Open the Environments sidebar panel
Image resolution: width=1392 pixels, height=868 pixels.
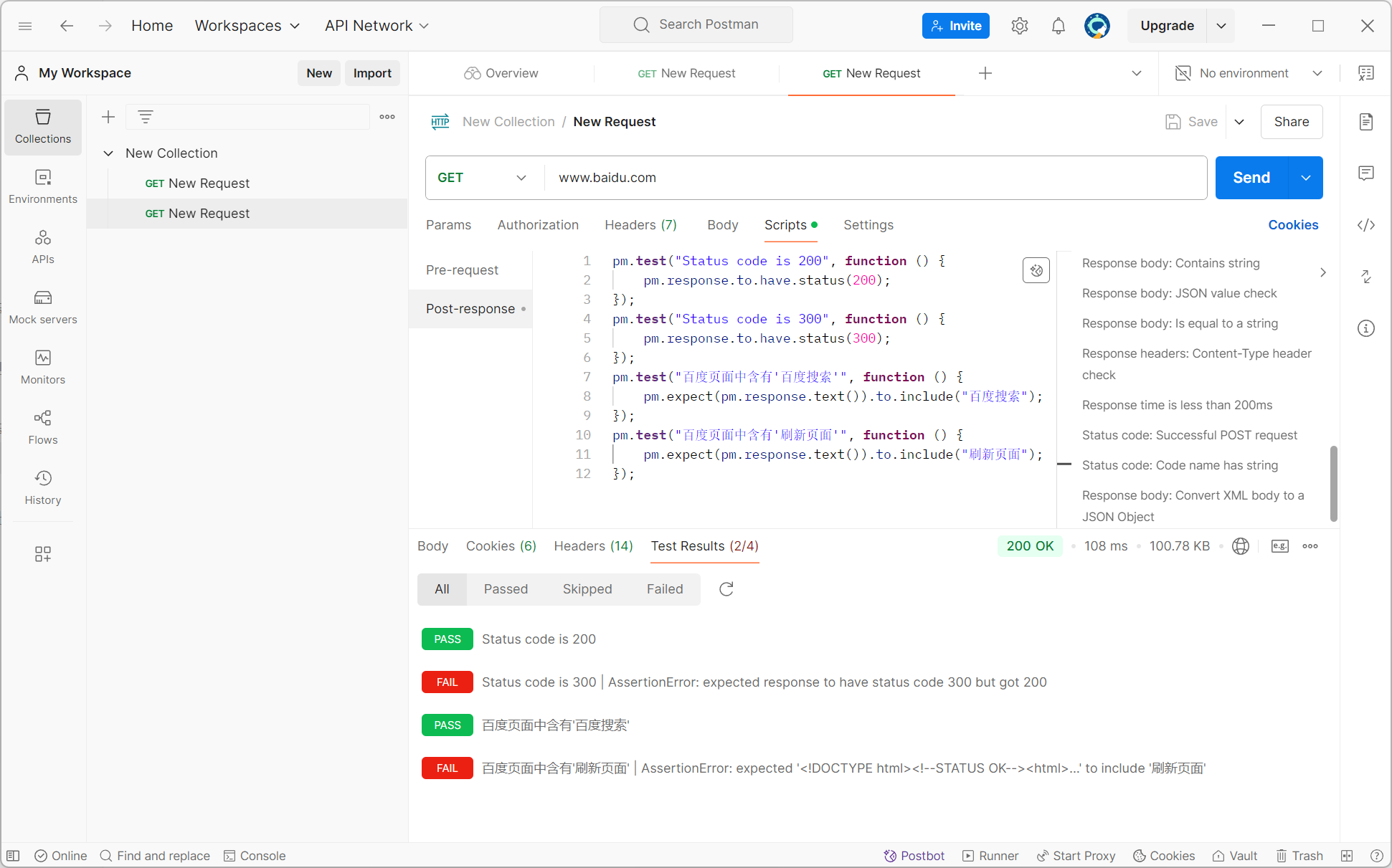pyautogui.click(x=43, y=187)
